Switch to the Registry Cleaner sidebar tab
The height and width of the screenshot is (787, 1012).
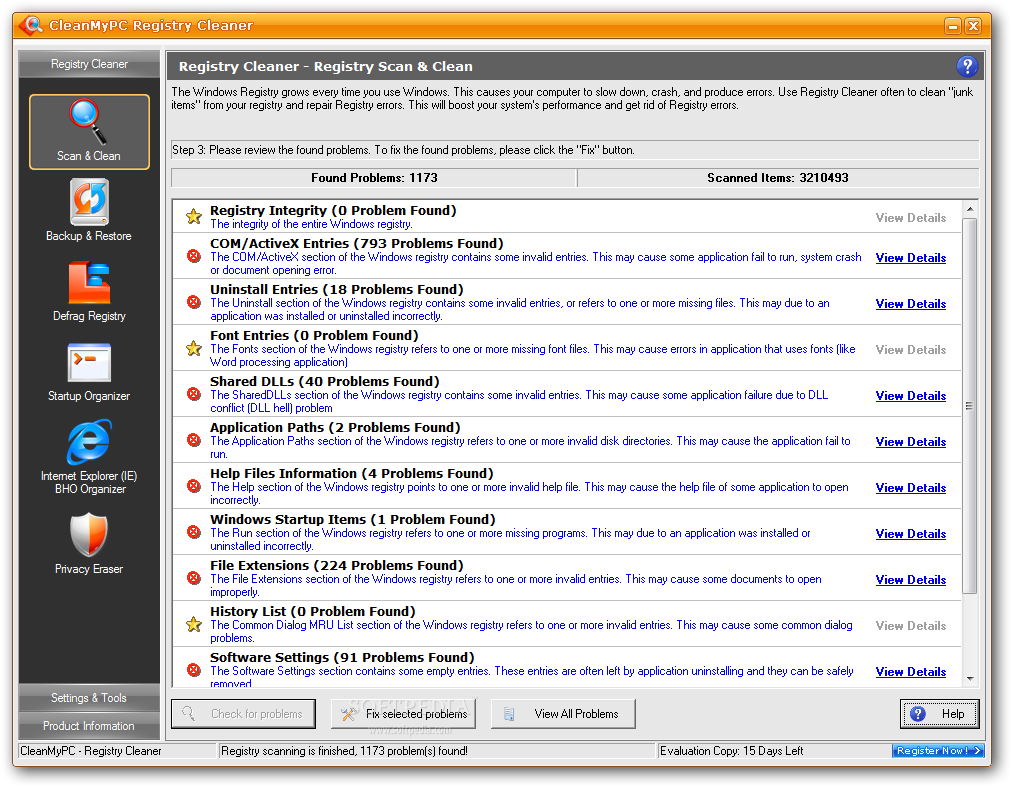pos(89,64)
